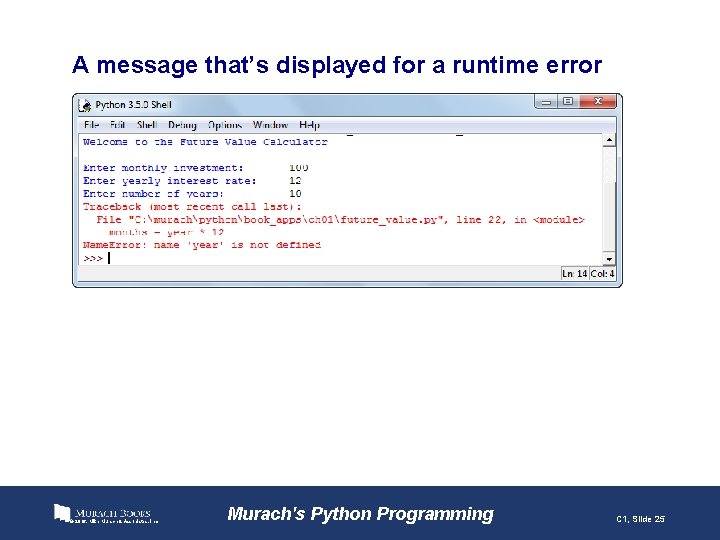Click the scrollbar up arrow
The image size is (720, 540).
tap(609, 140)
